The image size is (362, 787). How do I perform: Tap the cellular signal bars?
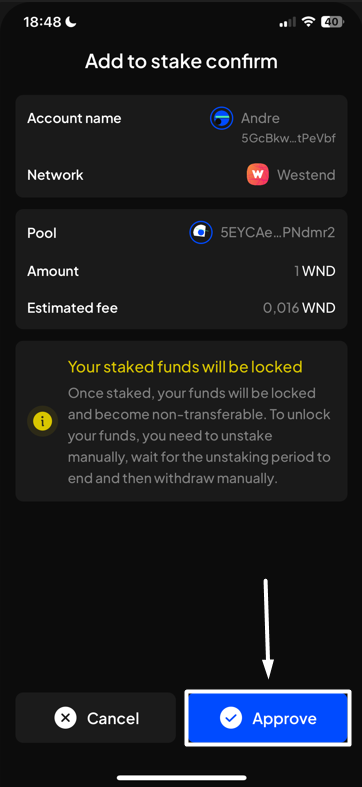pos(287,23)
